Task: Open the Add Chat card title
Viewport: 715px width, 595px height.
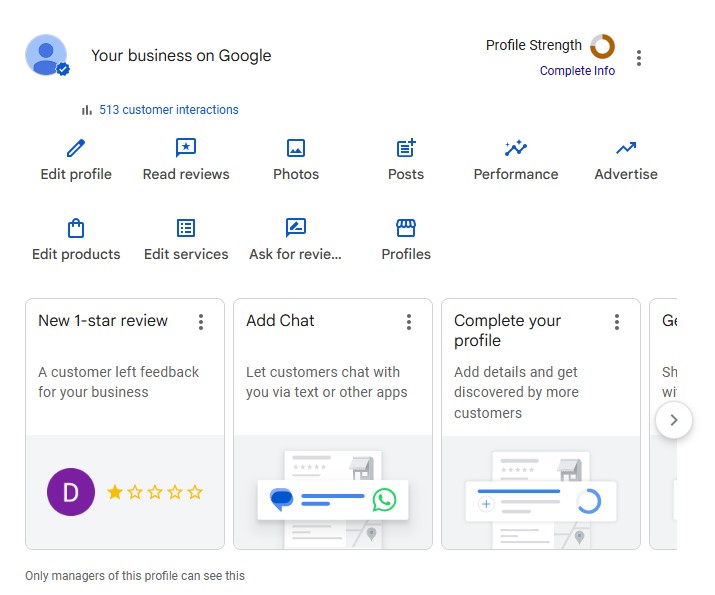Action: coord(280,321)
